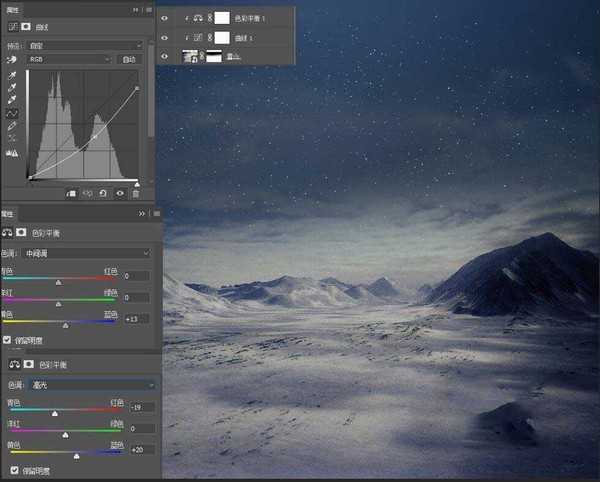600x482 pixels.
Task: Click the Properties tab of Color Balance panel
Action: pos(8,214)
